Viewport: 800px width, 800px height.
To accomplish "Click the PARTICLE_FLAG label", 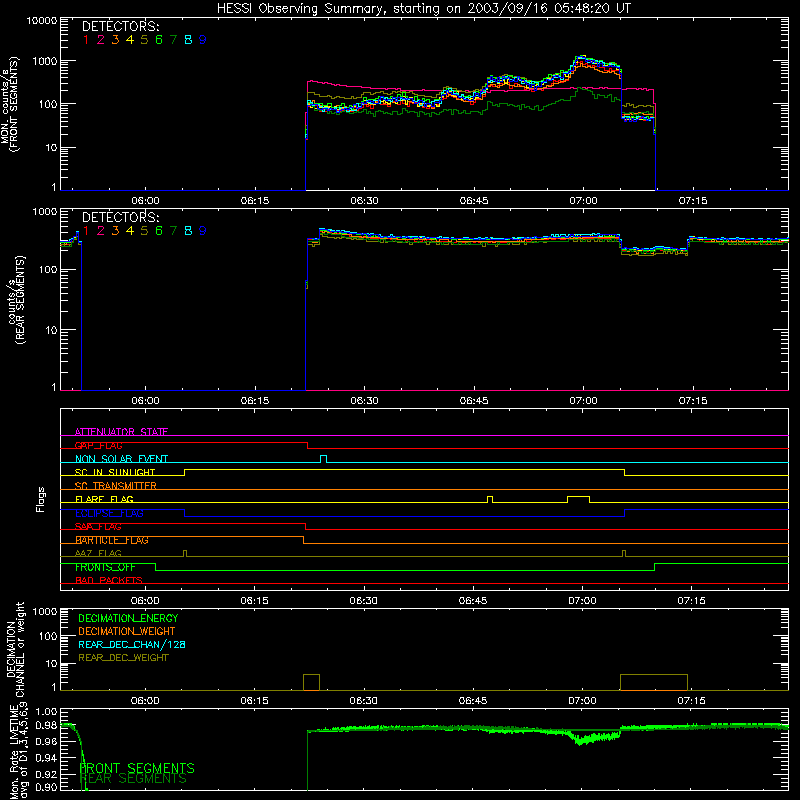I will [112, 540].
